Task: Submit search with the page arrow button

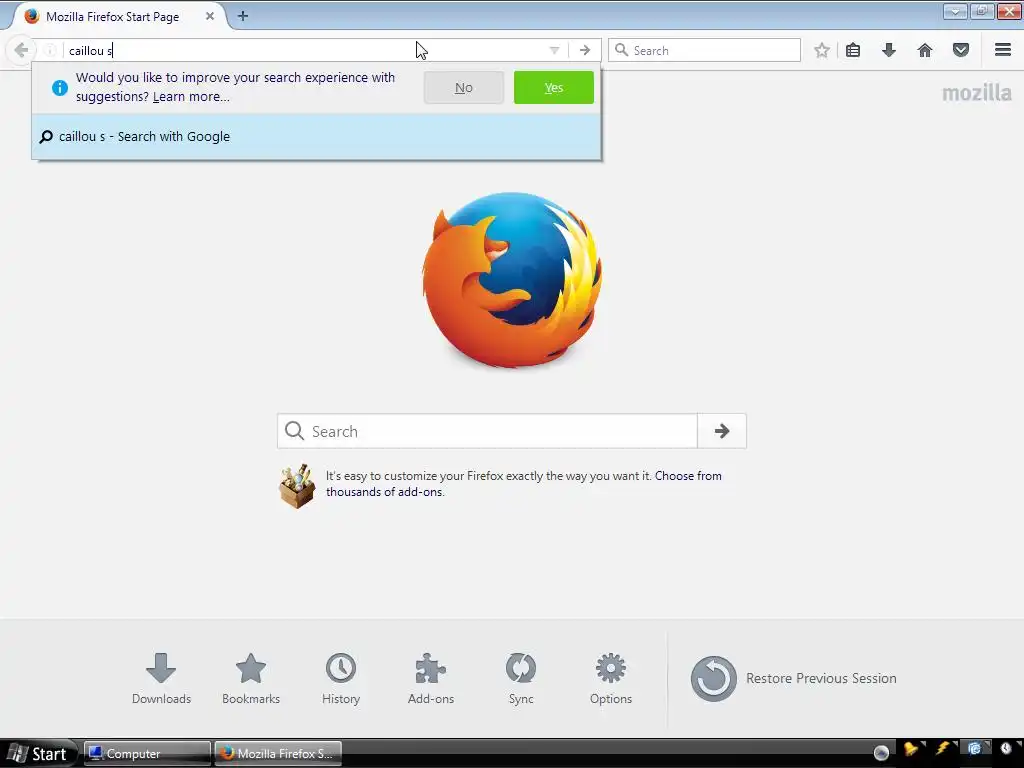Action: coord(722,431)
